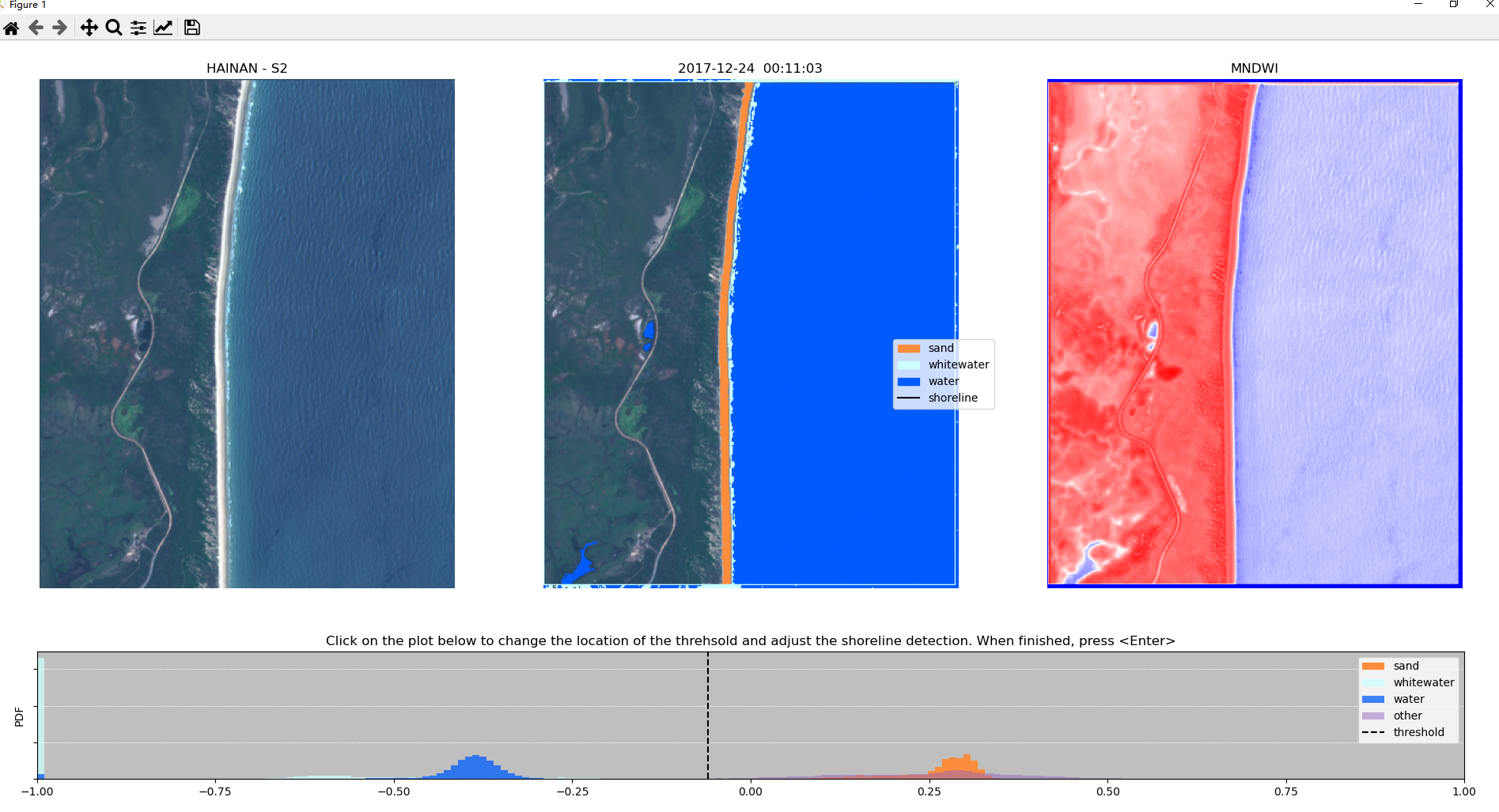Go to next view using Forward arrow
This screenshot has width=1499, height=812.
click(59, 28)
